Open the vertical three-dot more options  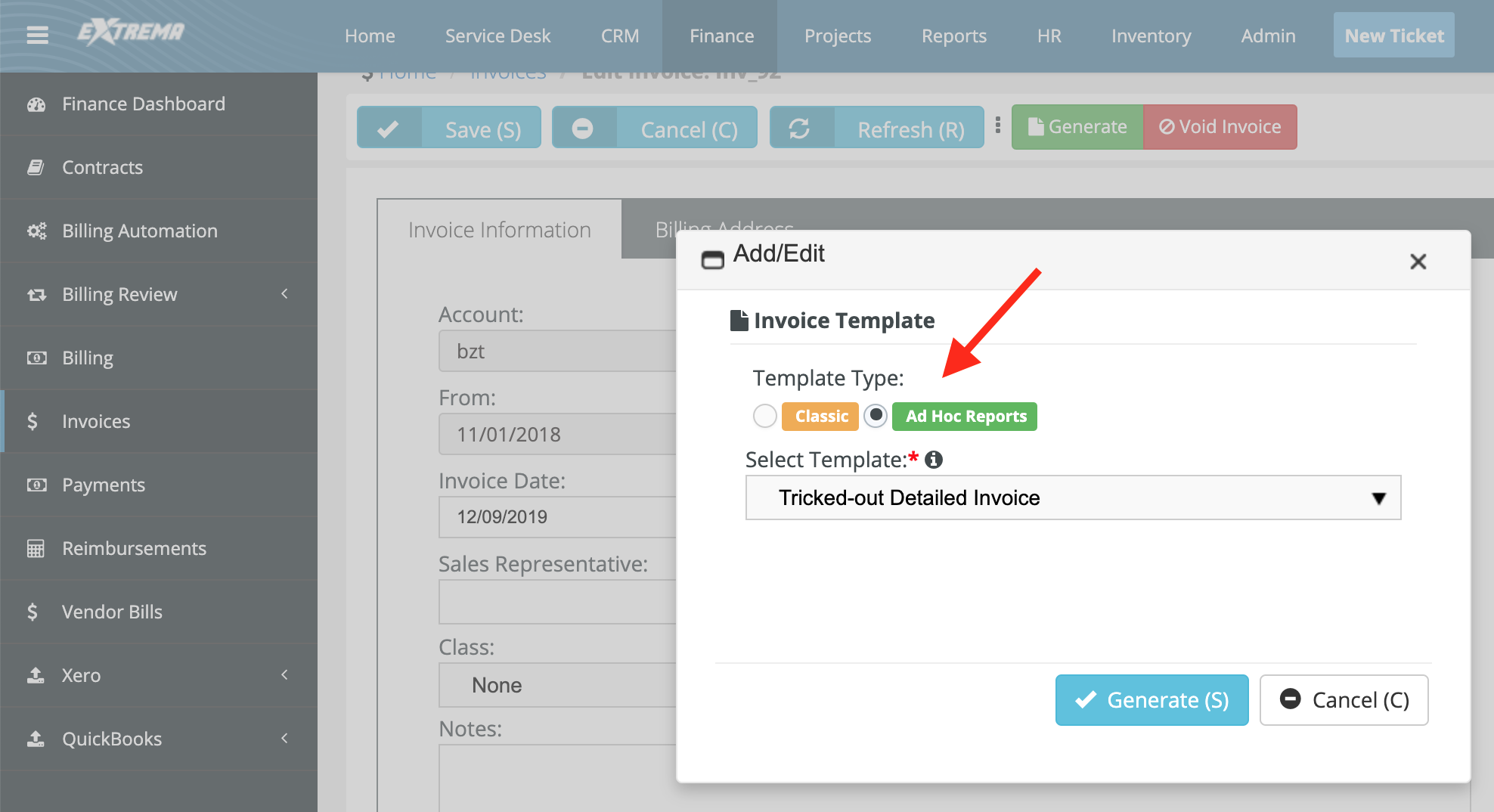tap(998, 126)
